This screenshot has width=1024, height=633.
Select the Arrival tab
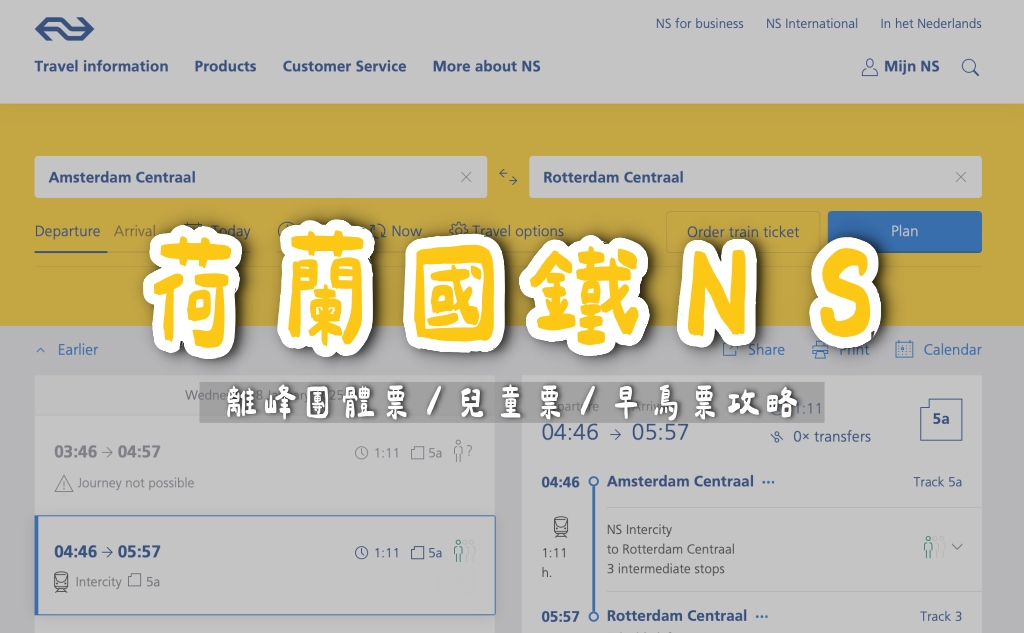(135, 231)
